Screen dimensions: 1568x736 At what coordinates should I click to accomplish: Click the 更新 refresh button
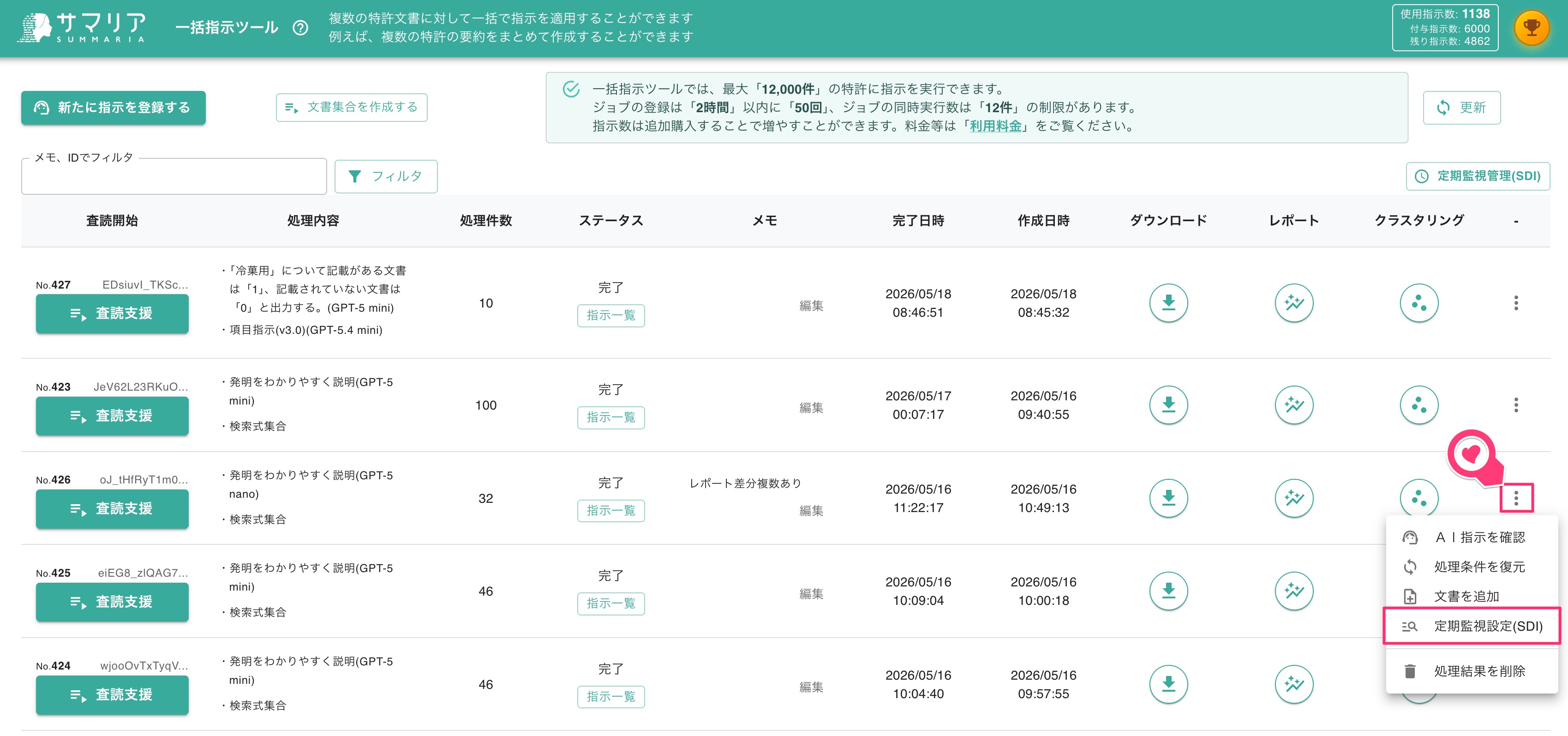(1461, 108)
